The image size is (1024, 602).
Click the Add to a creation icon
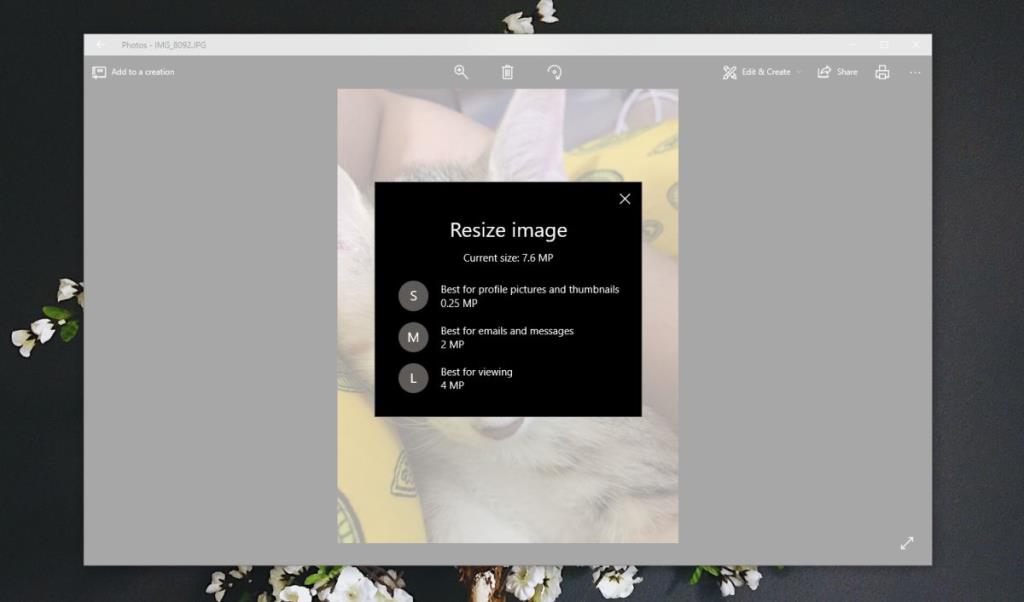click(x=99, y=71)
